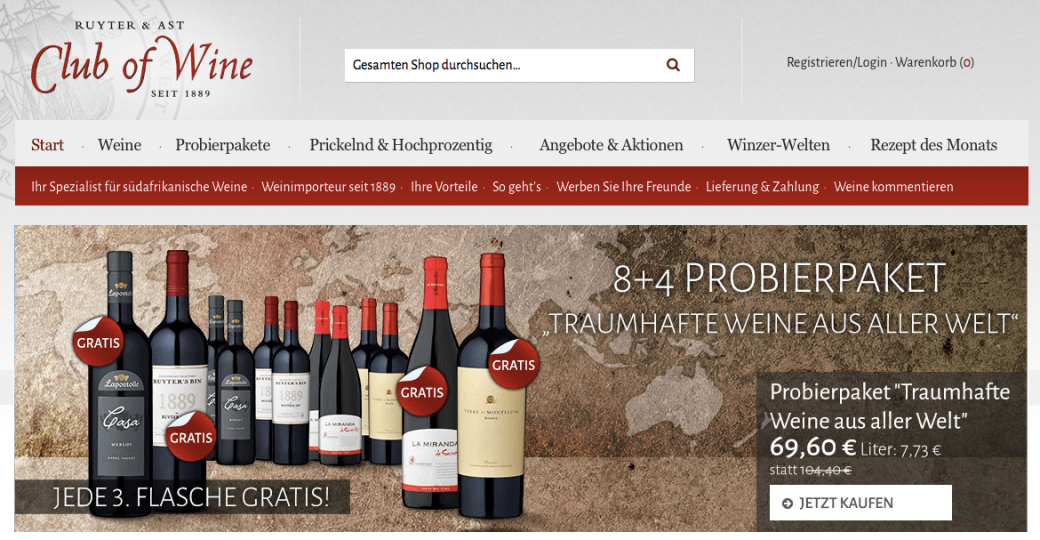Viewport: 1040px width, 540px height.
Task: Open Lieferung & Zahlung link
Action: 762,186
